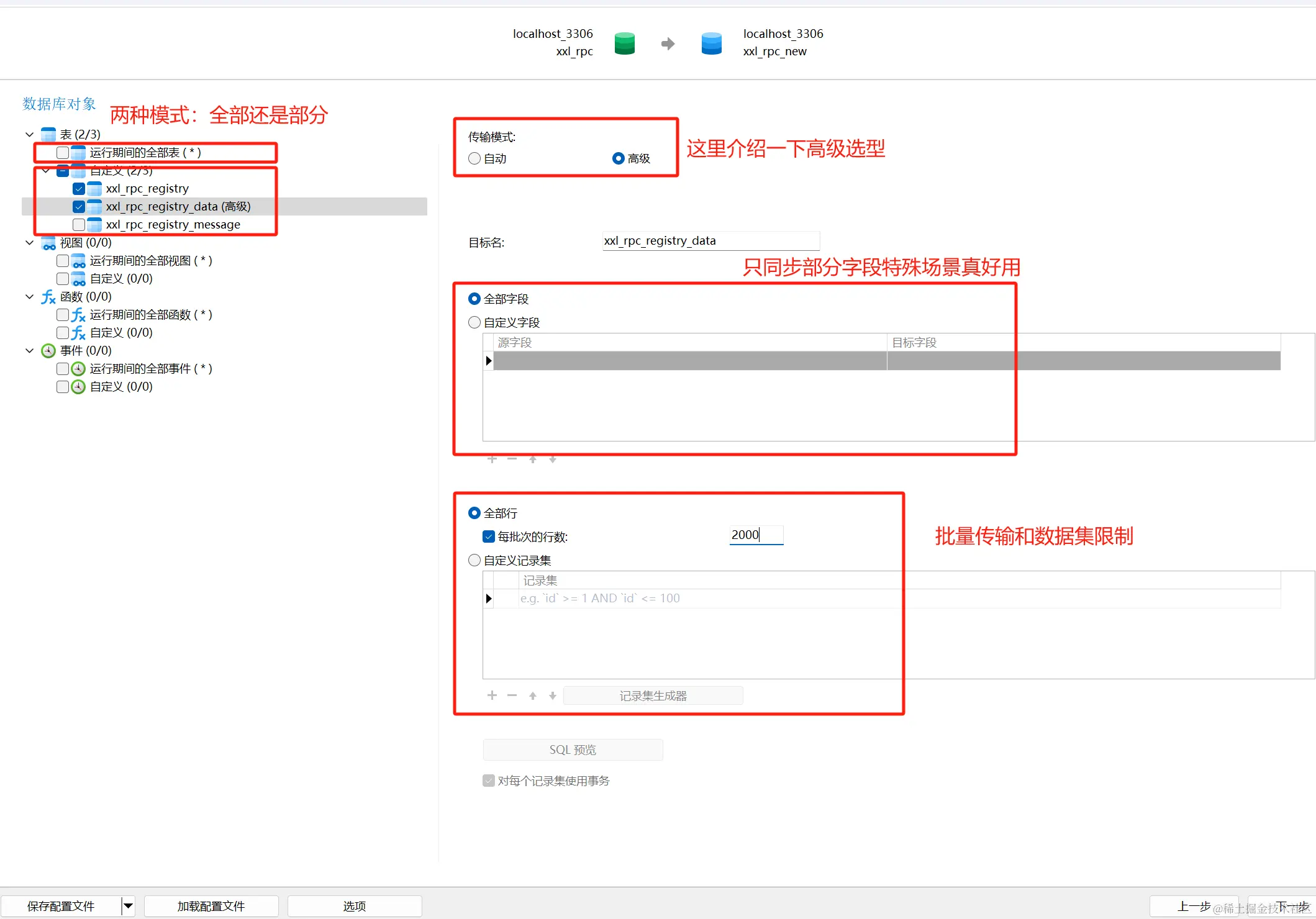This screenshot has width=1316, height=919.
Task: Click the Functions fx group icon
Action: click(48, 297)
